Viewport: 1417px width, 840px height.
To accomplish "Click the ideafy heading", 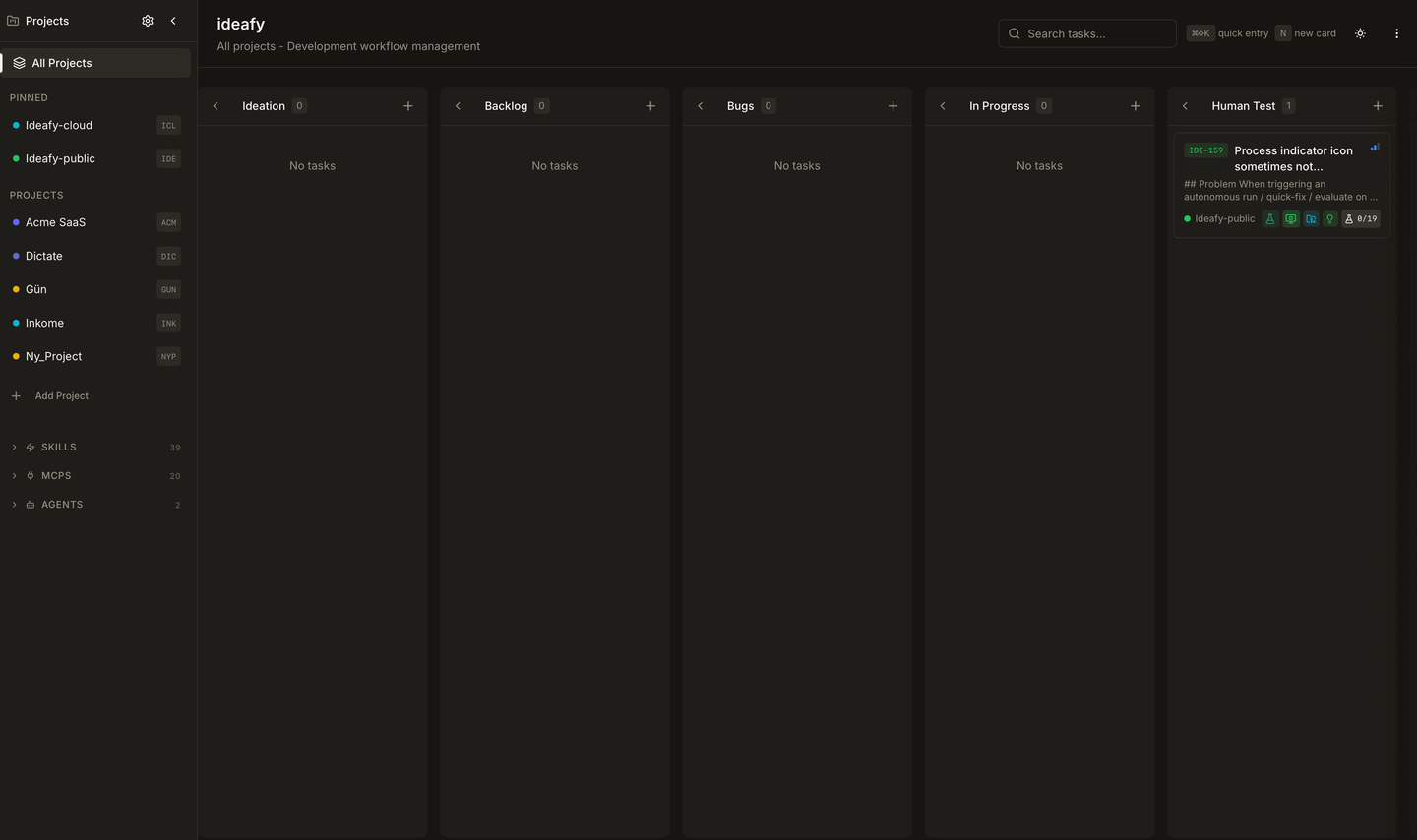I will 241,25.
